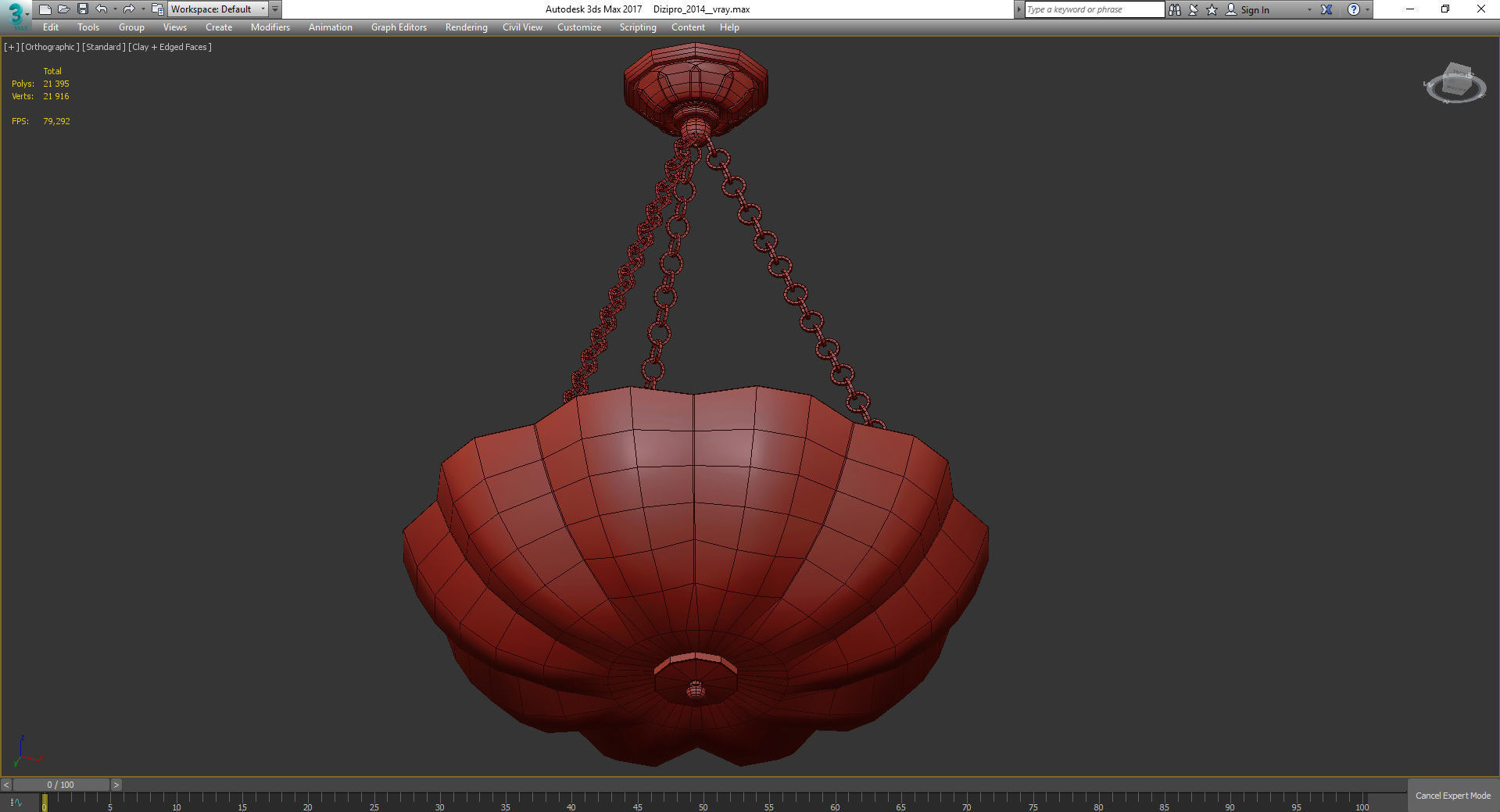Open the Edit menu
Image resolution: width=1500 pixels, height=812 pixels.
coord(51,27)
